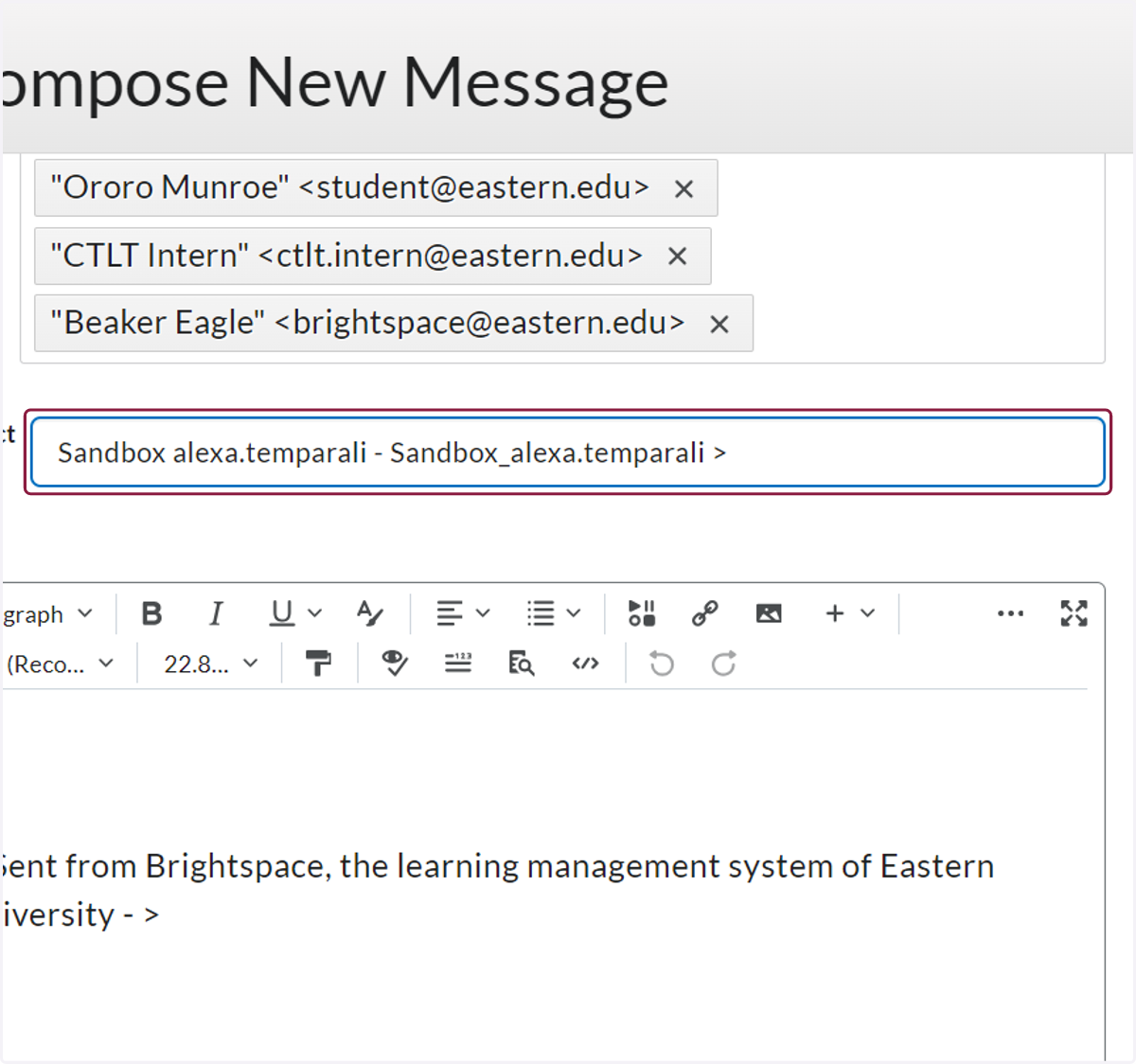Image resolution: width=1136 pixels, height=1064 pixels.
Task: Open the preview tool
Action: [x=522, y=665]
